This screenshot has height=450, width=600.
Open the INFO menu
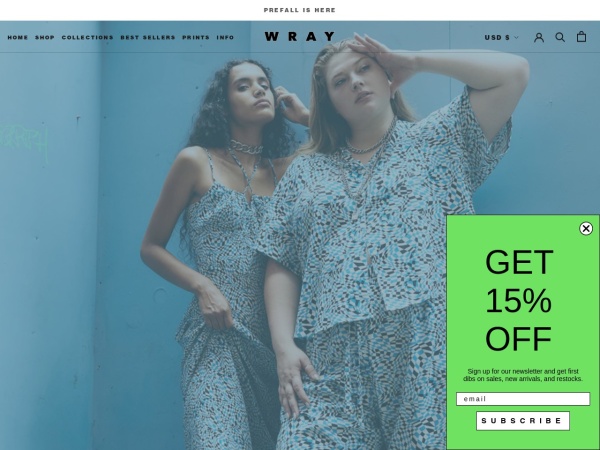tap(225, 38)
